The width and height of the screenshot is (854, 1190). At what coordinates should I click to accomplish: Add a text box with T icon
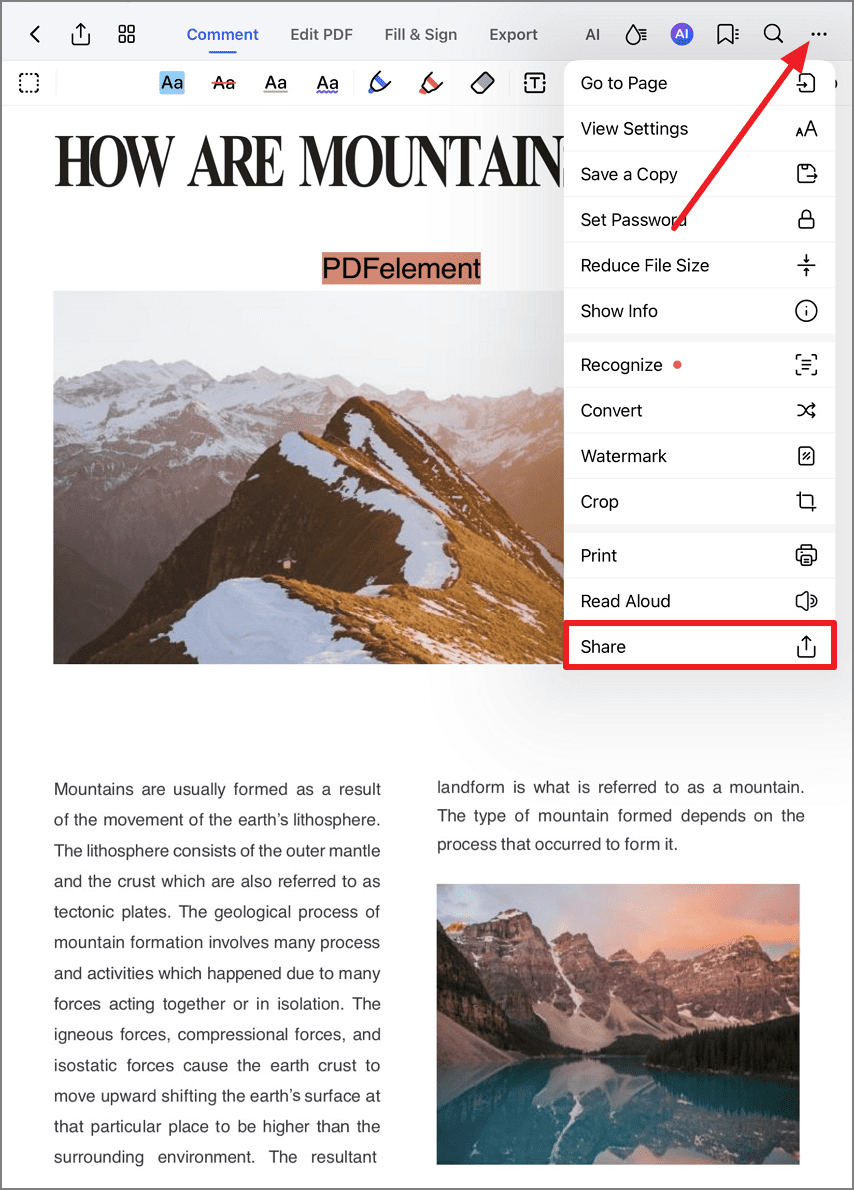[x=534, y=83]
